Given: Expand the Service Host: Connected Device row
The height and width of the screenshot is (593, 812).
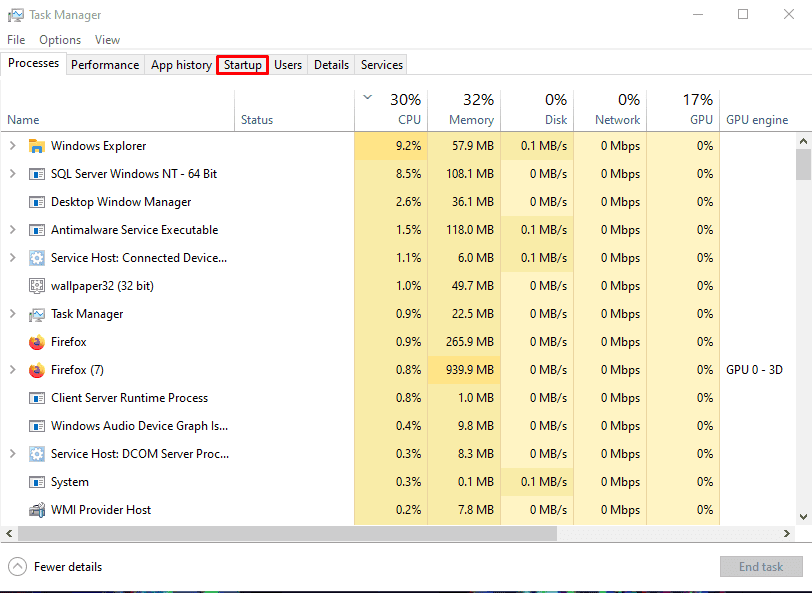Looking at the screenshot, I should pos(12,258).
